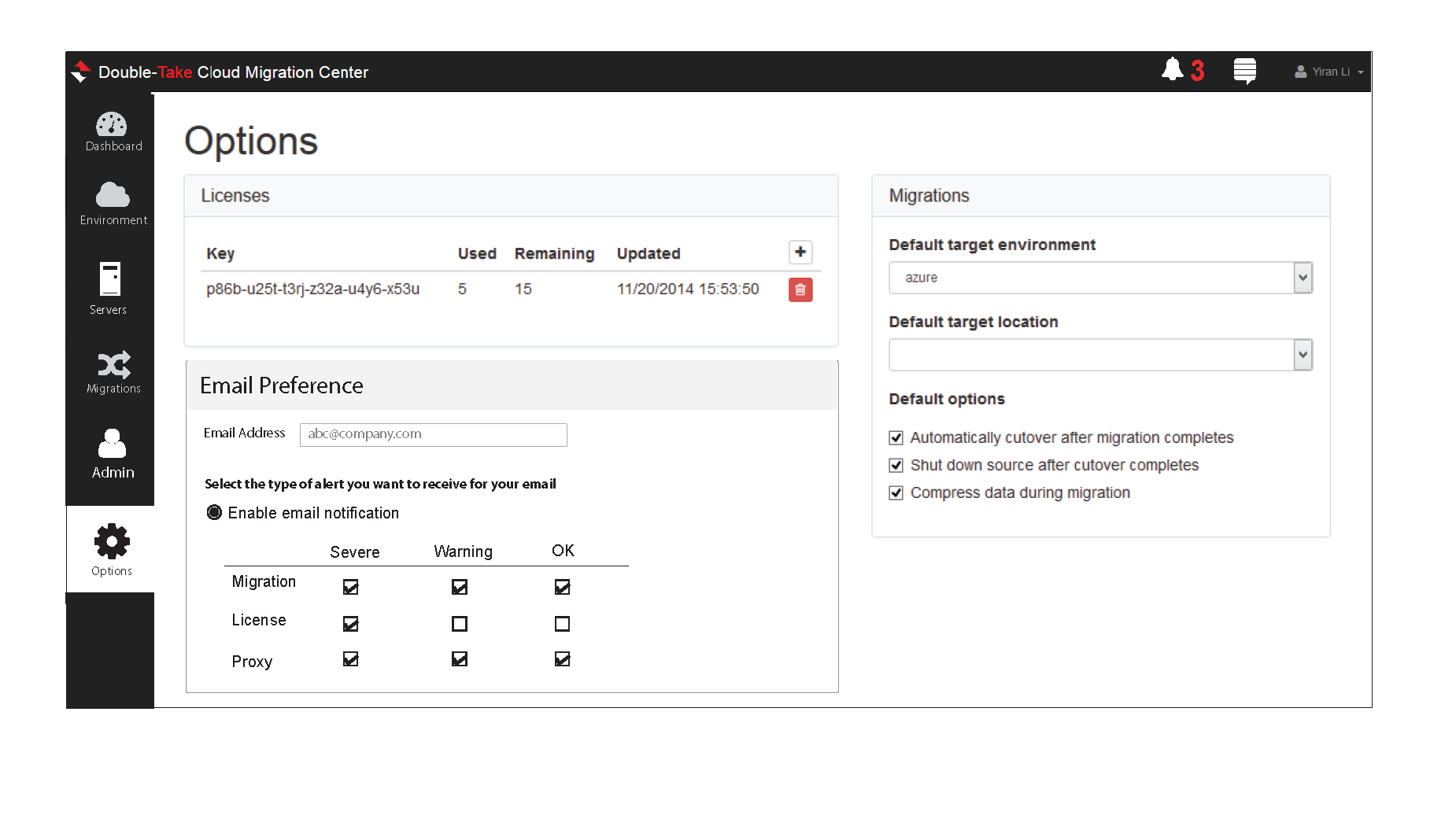The width and height of the screenshot is (1456, 815).
Task: Delete license with red trash icon
Action: point(800,289)
